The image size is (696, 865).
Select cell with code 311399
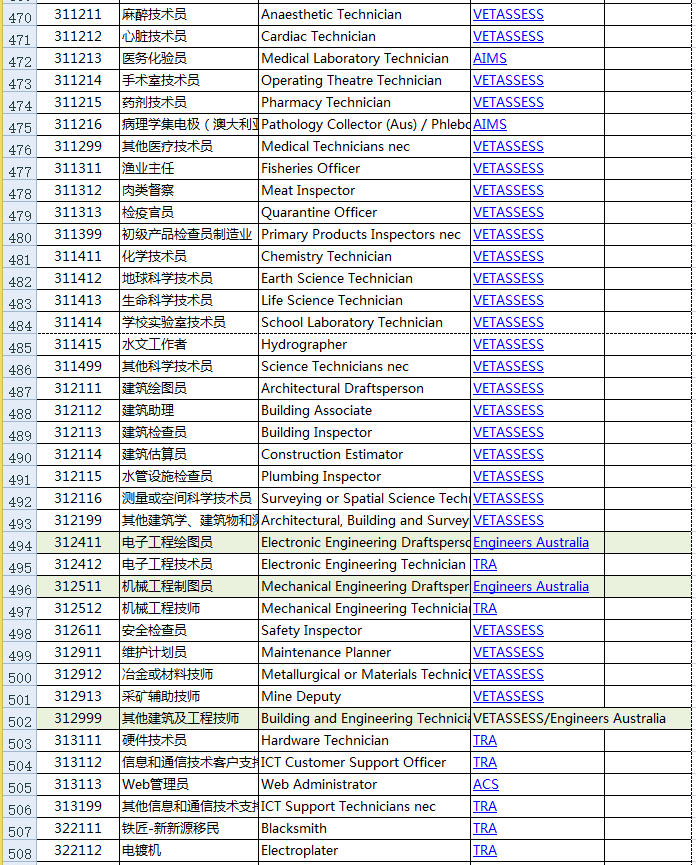78,234
